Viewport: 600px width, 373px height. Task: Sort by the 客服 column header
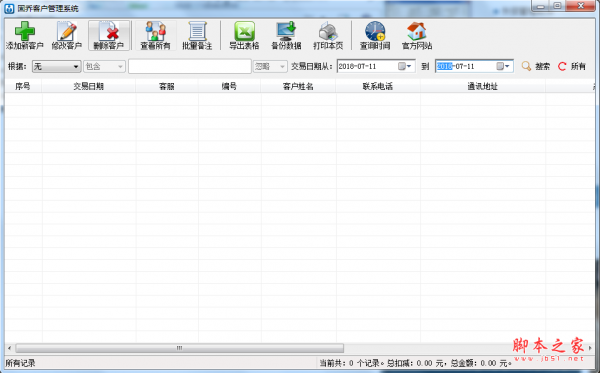point(167,86)
